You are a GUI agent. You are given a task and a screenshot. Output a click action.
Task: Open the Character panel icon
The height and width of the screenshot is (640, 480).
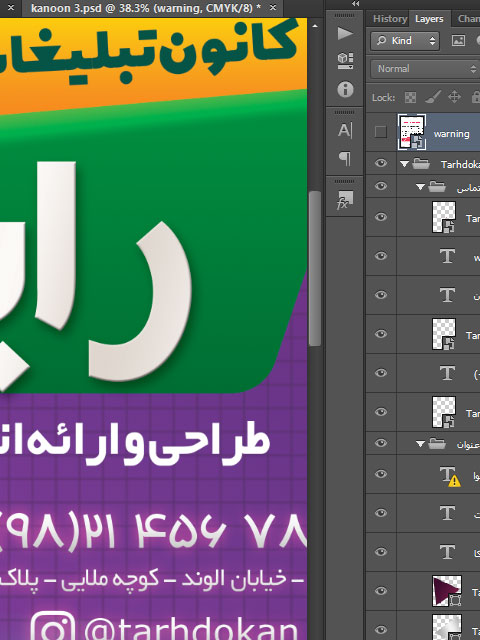(x=345, y=130)
